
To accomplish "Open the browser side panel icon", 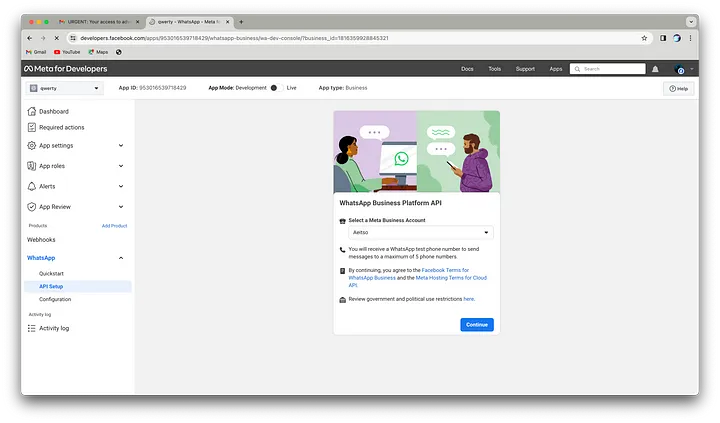I will pyautogui.click(x=663, y=38).
